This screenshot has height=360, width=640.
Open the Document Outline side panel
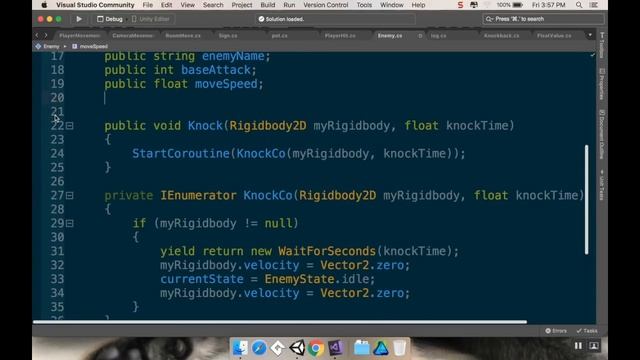click(x=602, y=135)
